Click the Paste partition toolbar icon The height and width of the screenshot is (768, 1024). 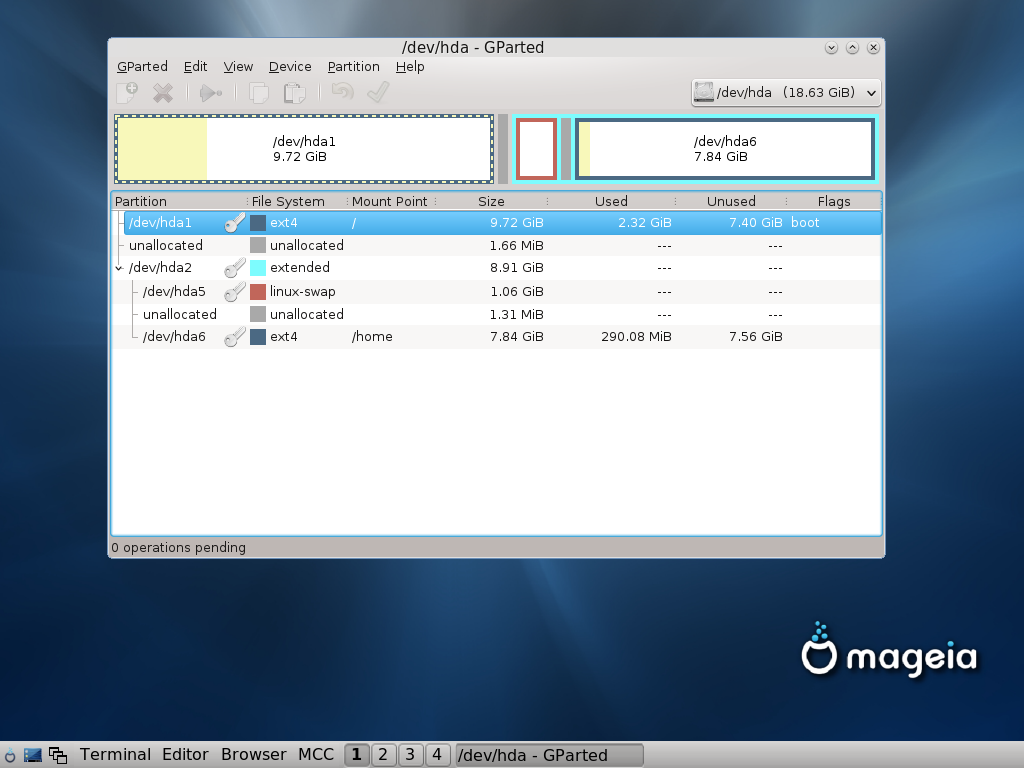point(295,93)
